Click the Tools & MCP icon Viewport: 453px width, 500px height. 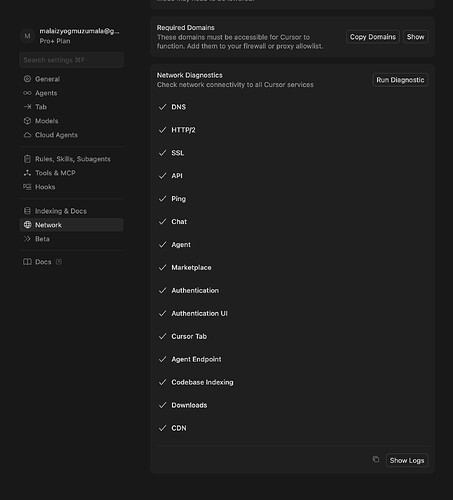click(x=27, y=173)
